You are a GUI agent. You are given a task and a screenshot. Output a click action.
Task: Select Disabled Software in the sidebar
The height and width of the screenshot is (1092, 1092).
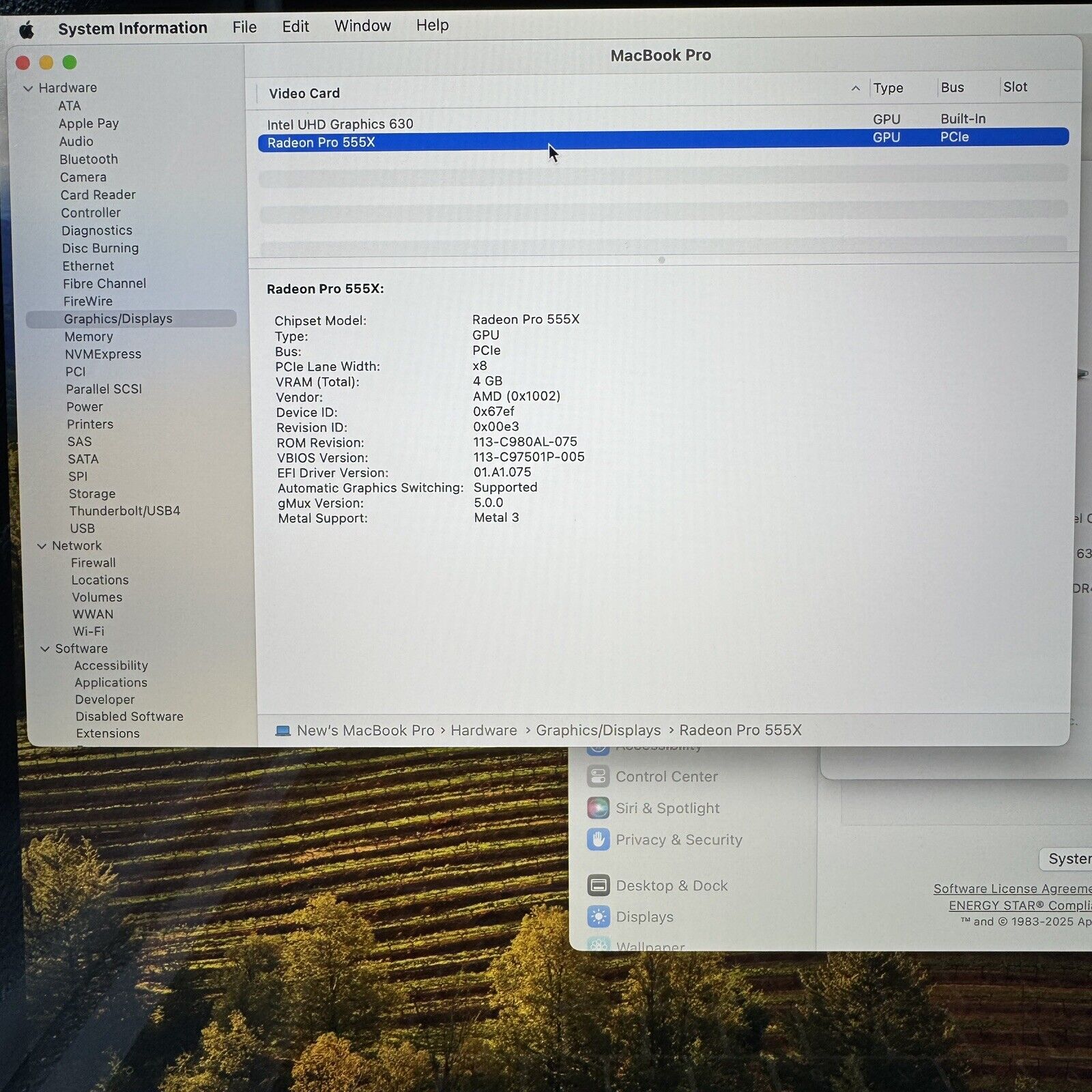[x=130, y=717]
